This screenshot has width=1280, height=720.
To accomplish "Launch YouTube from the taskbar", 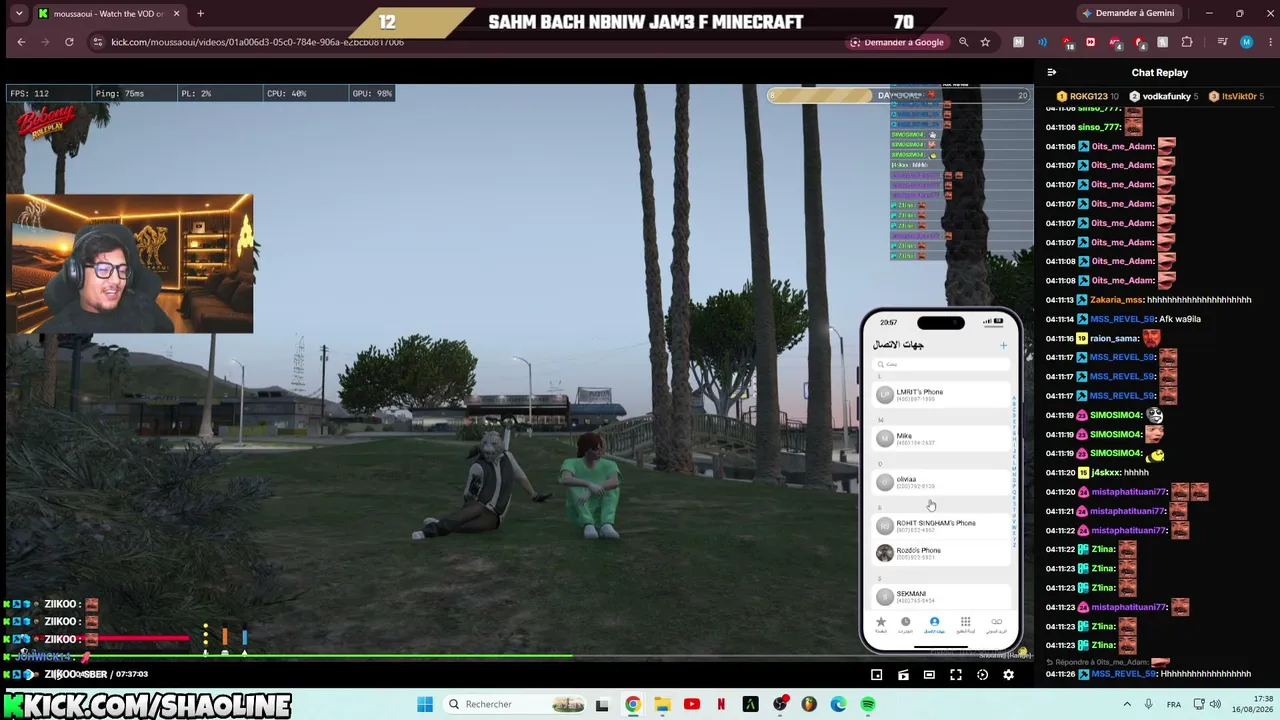I will tap(691, 704).
